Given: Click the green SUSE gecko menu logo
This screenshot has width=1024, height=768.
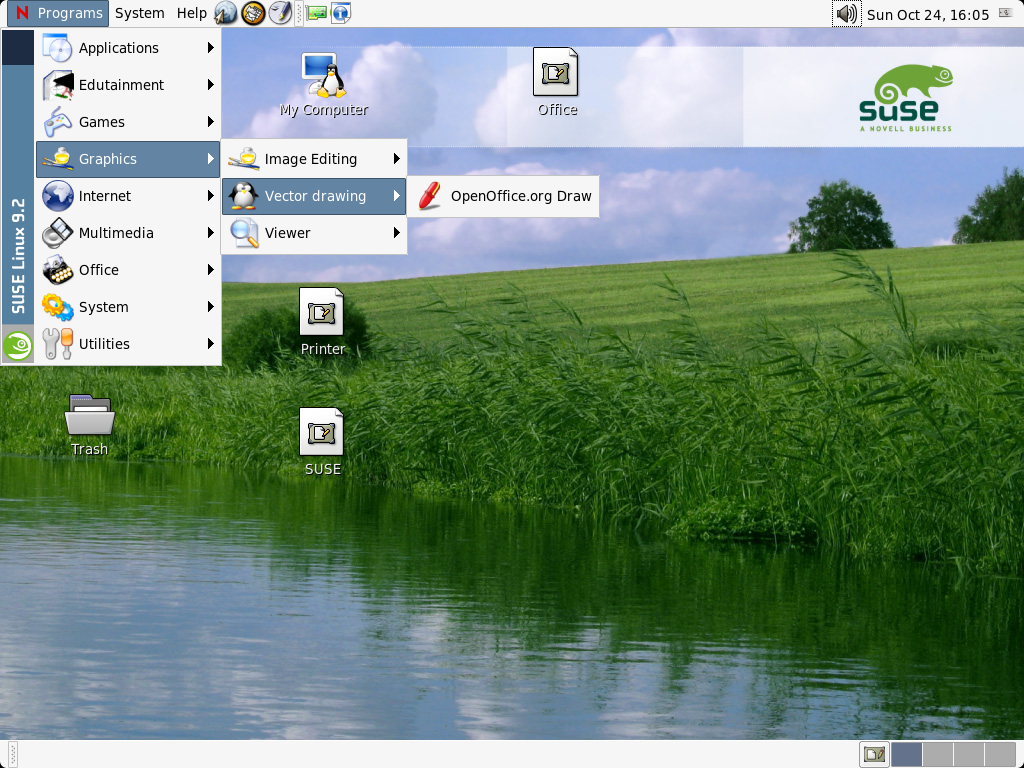Looking at the screenshot, I should [x=18, y=345].
